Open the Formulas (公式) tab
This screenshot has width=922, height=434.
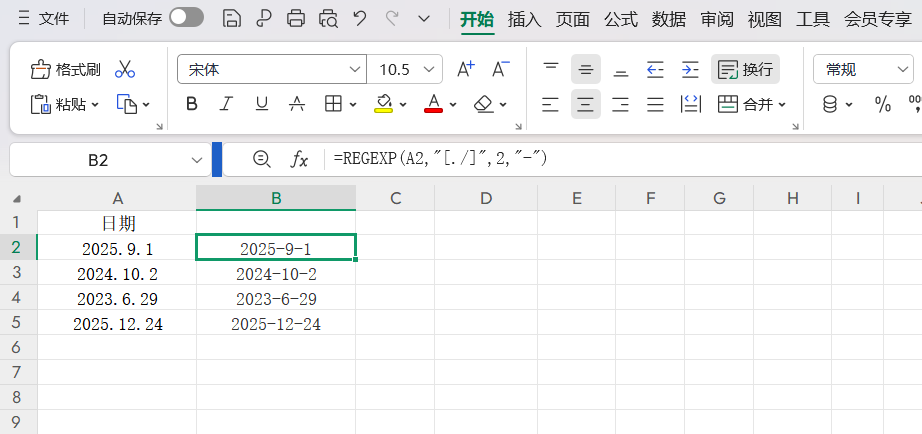coord(621,18)
